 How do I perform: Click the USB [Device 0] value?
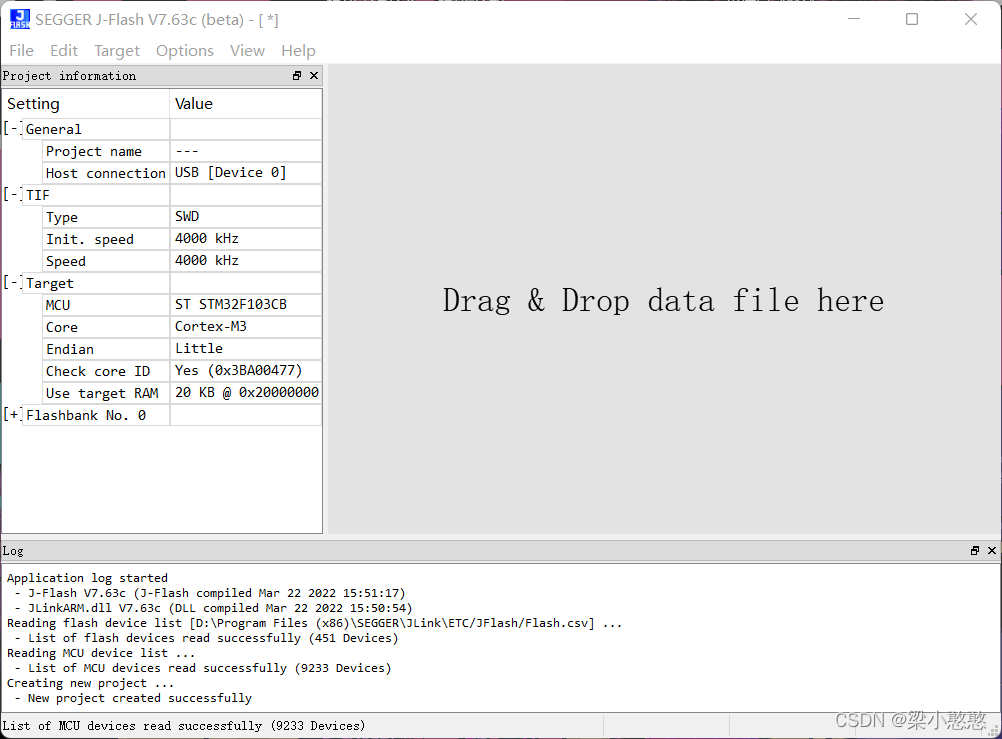[x=246, y=173]
